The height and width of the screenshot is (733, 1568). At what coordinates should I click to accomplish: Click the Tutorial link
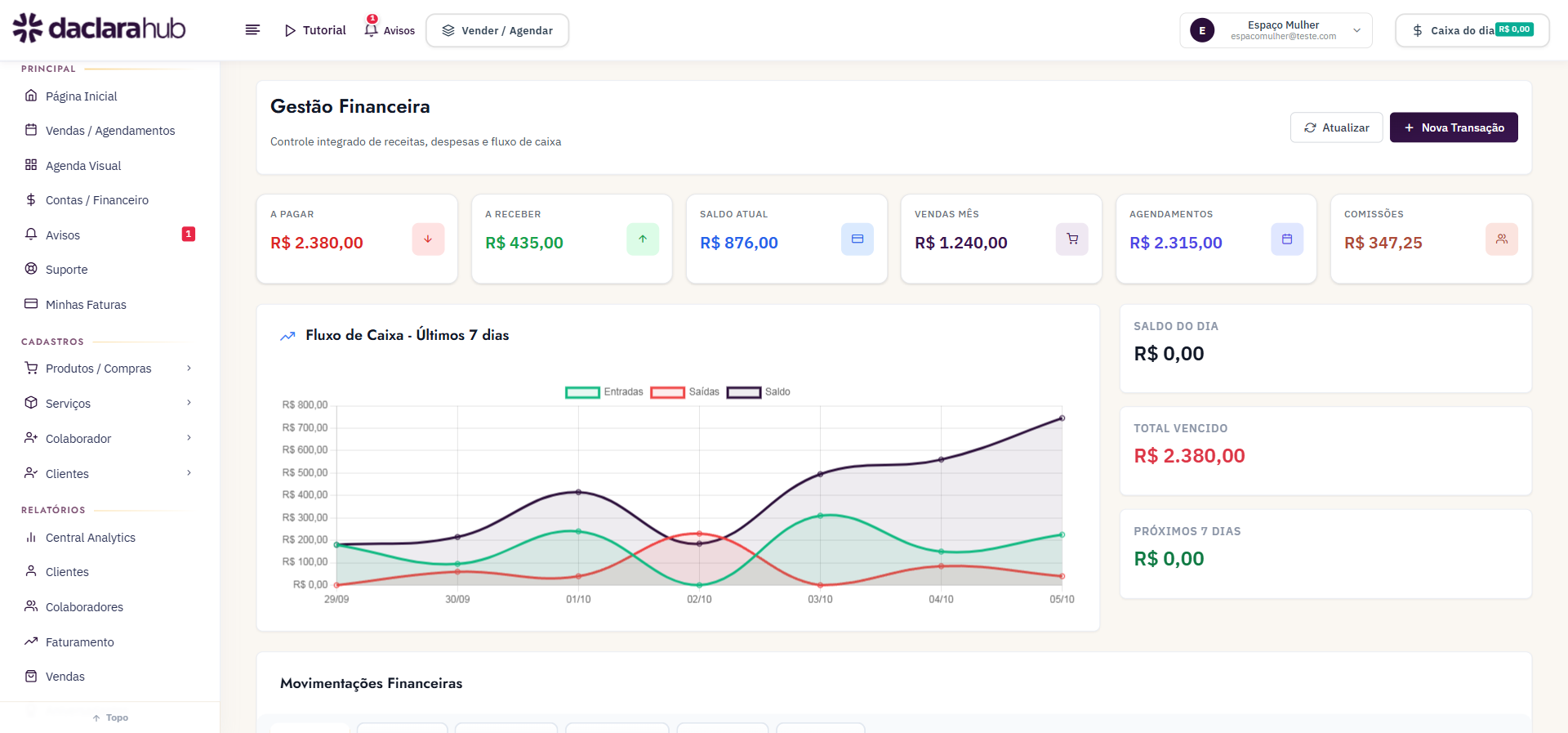[x=315, y=30]
